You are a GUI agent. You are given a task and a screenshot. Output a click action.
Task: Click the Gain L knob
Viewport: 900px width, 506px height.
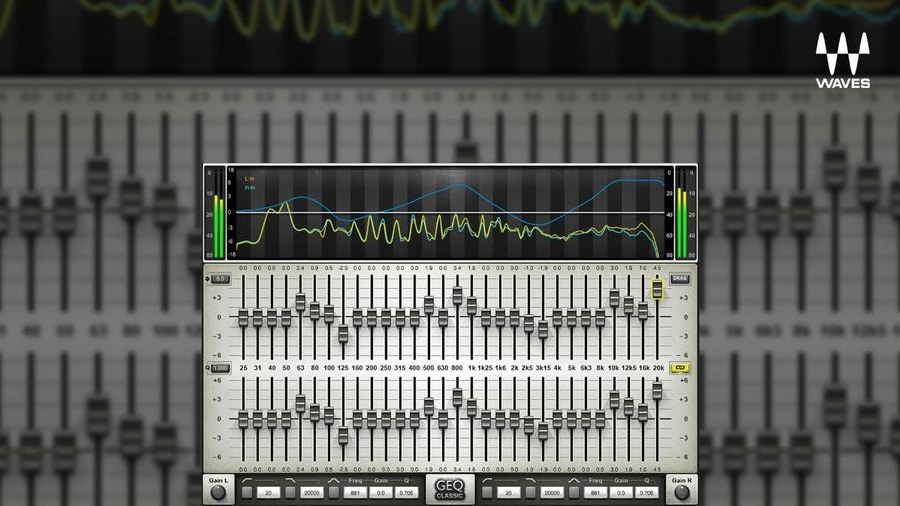click(218, 492)
